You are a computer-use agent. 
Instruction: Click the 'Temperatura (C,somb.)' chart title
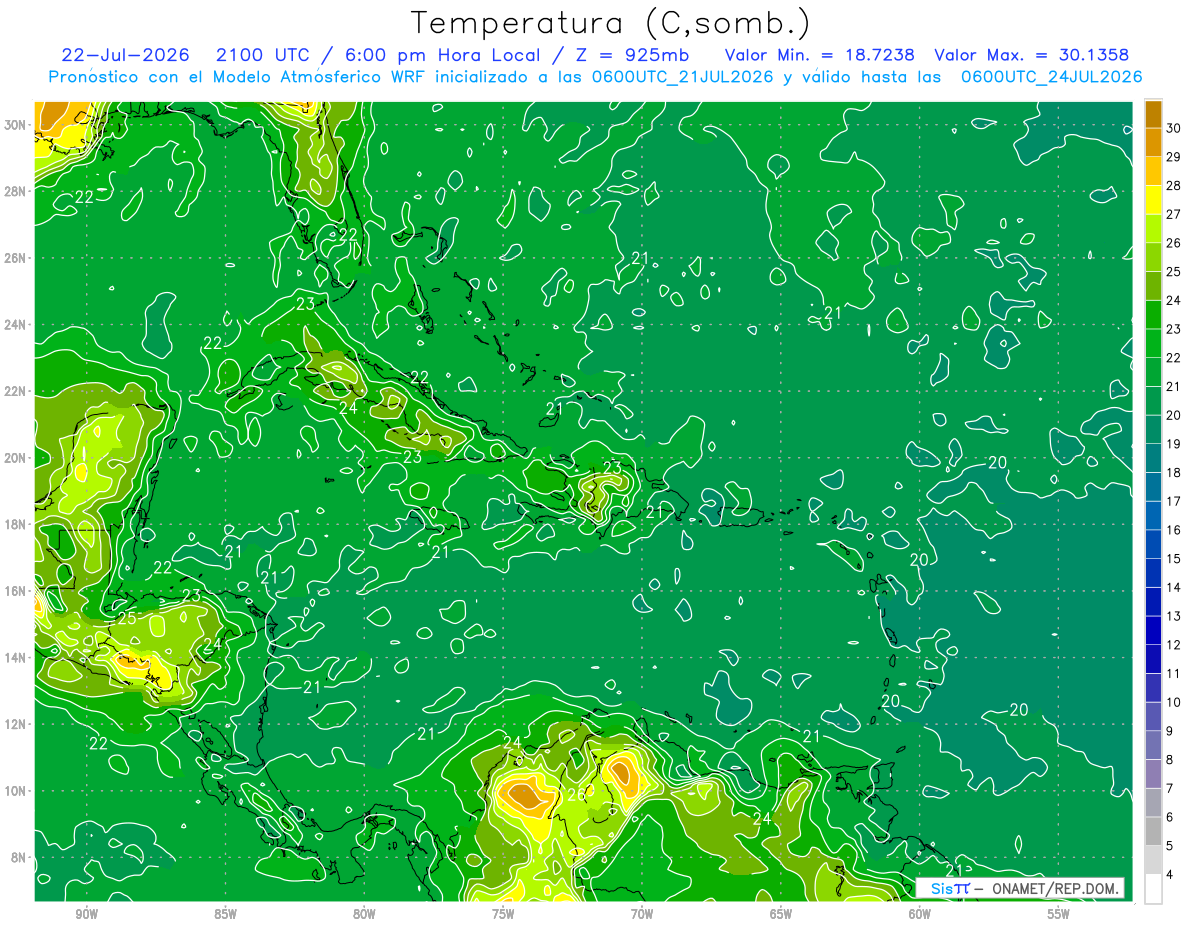click(x=610, y=23)
